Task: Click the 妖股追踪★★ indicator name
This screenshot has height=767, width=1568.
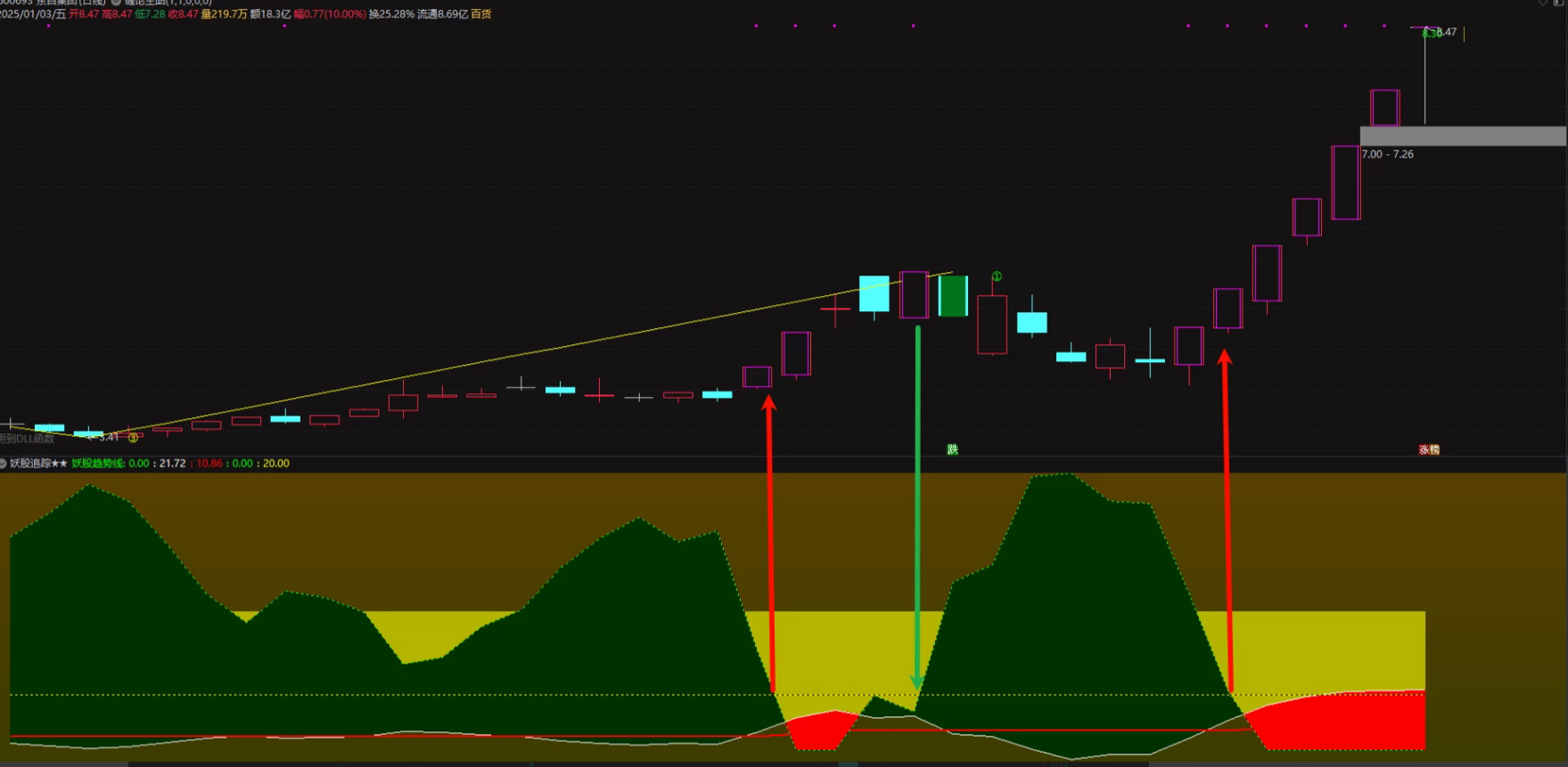Action: pos(38,464)
